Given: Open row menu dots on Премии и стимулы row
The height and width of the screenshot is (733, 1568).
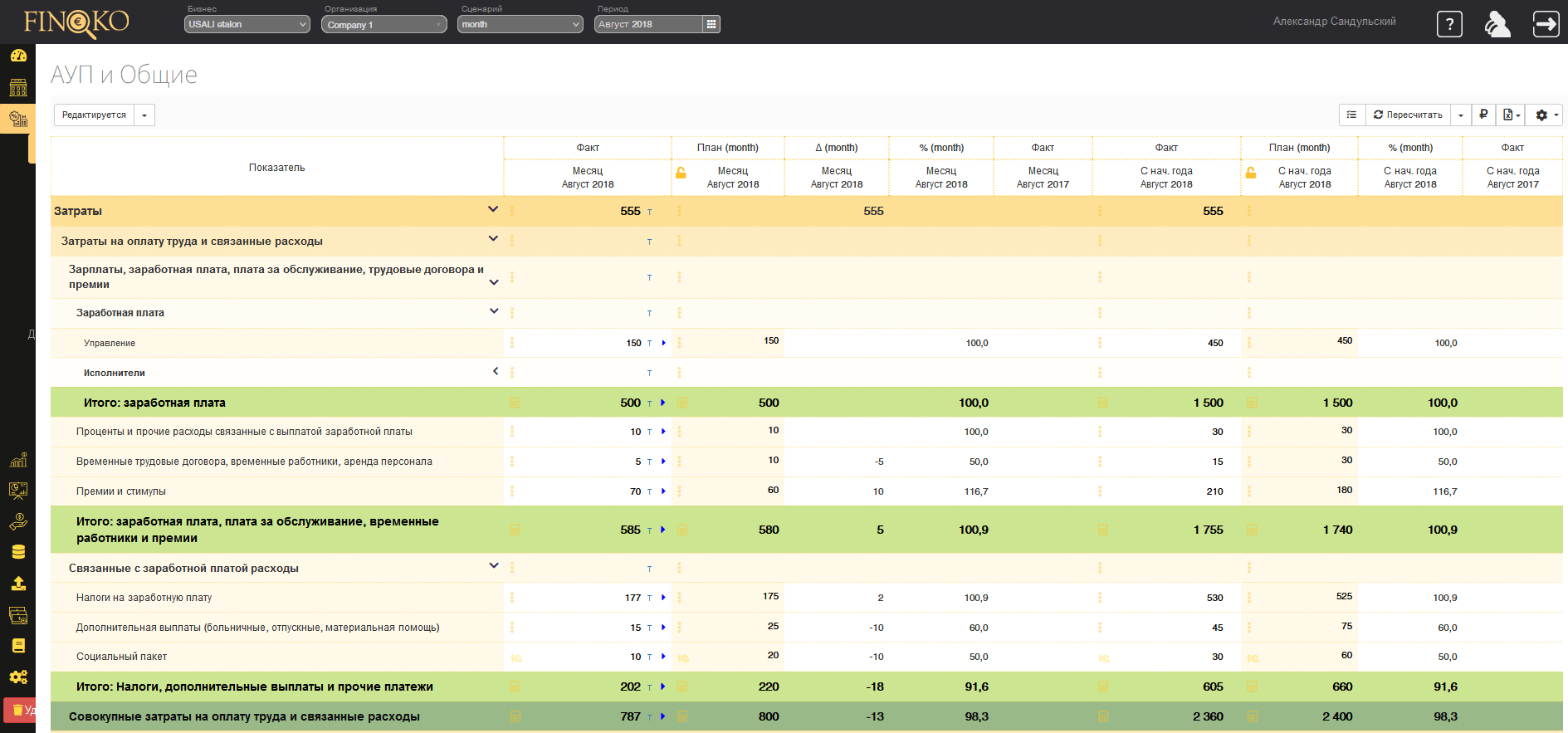Looking at the screenshot, I should click(x=512, y=491).
